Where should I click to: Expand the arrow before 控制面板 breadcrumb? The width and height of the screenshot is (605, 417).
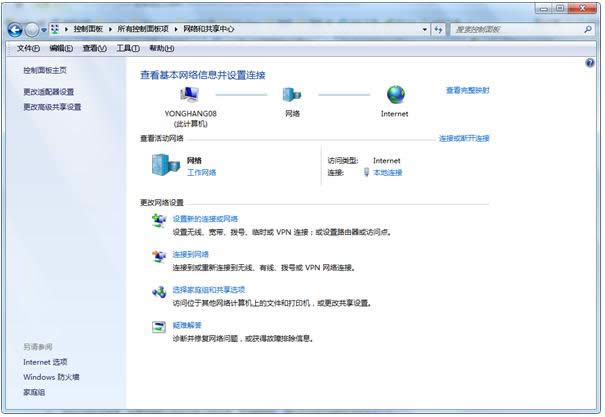click(66, 29)
